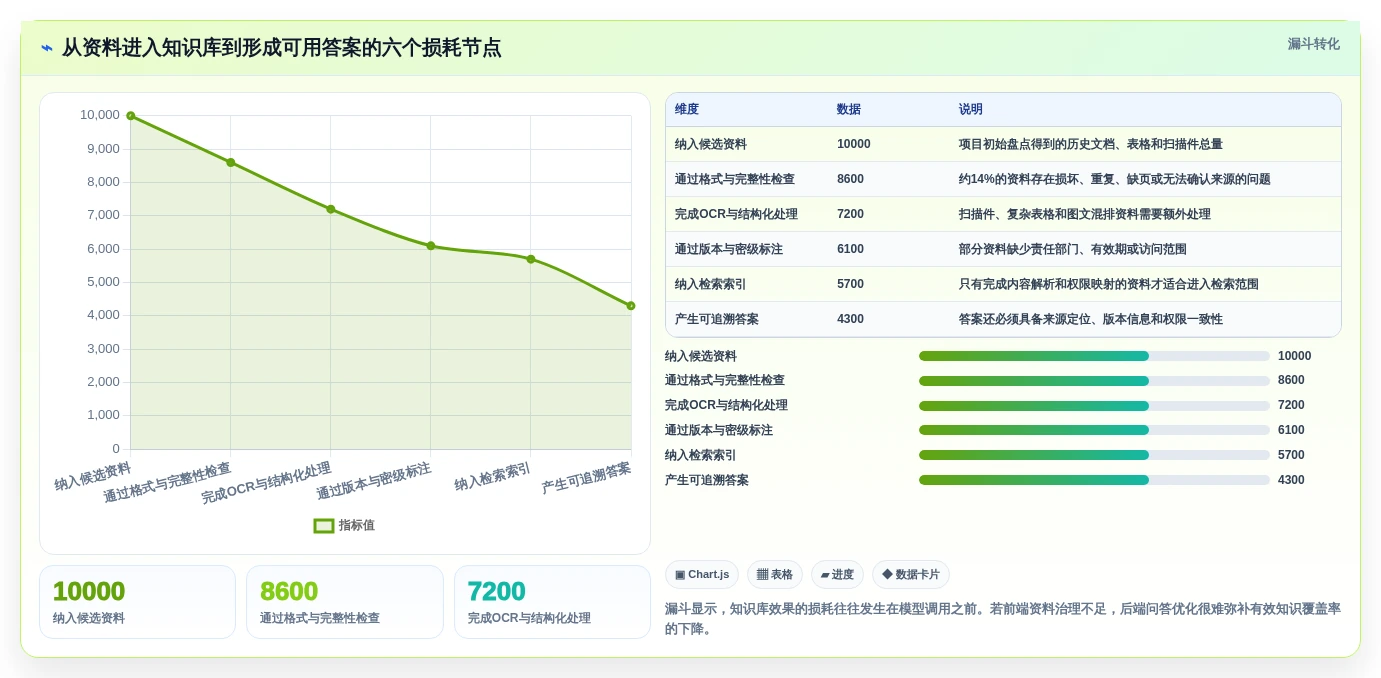Viewport: 1381px width, 678px height.
Task: Click table value 10000
Action: click(854, 144)
